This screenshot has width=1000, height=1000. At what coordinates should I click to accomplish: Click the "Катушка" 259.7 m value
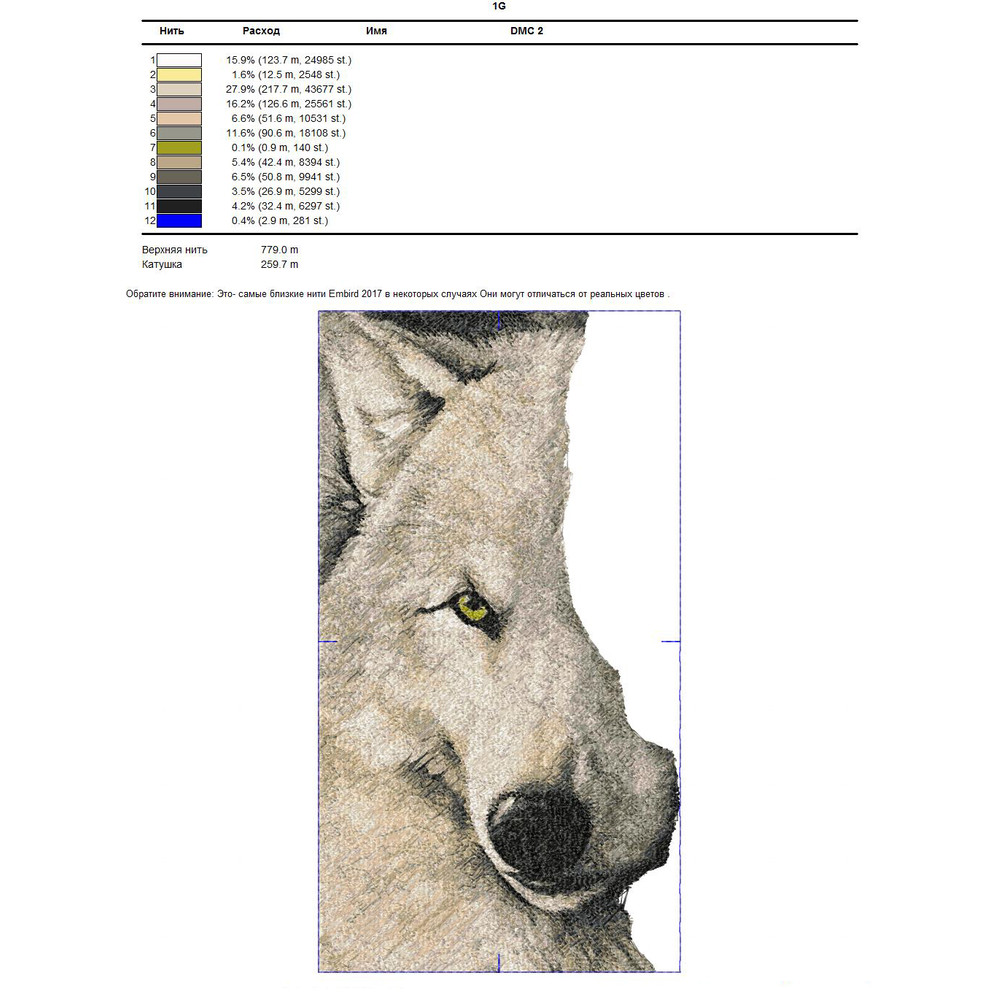(279, 265)
